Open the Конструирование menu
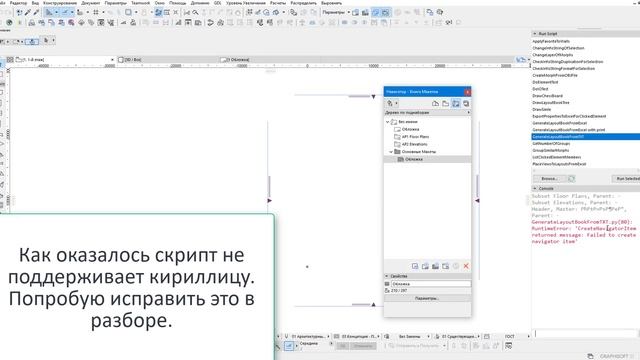The height and width of the screenshot is (360, 640). (60, 3)
